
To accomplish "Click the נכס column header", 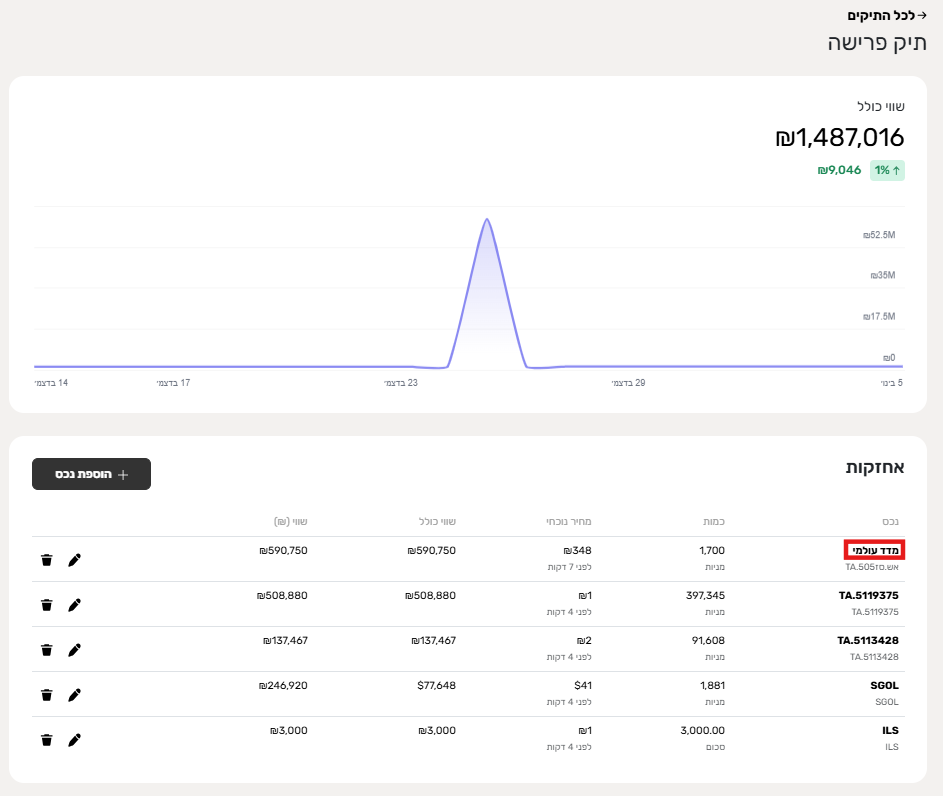I will coord(889,521).
